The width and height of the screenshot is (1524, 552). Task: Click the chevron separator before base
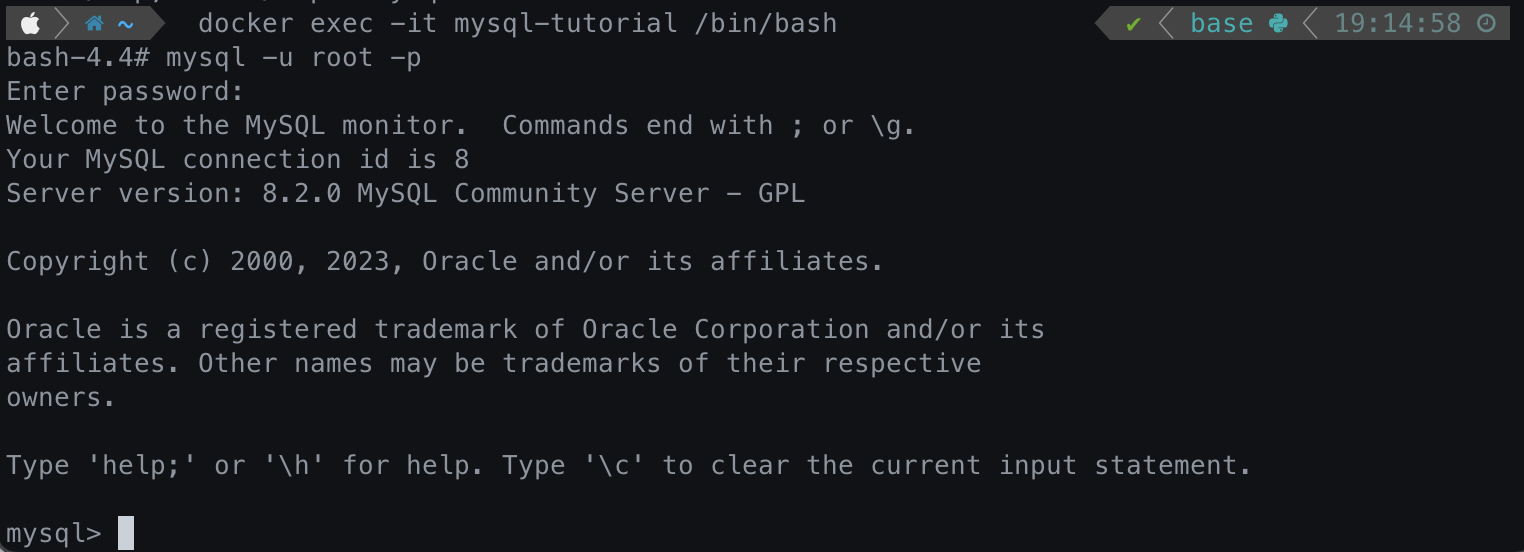[1166, 23]
